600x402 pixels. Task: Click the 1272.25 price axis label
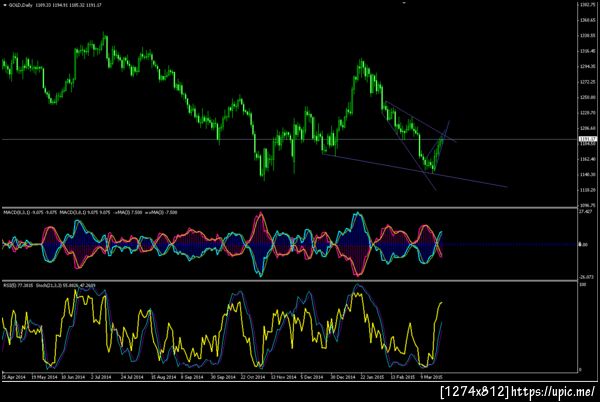588,82
